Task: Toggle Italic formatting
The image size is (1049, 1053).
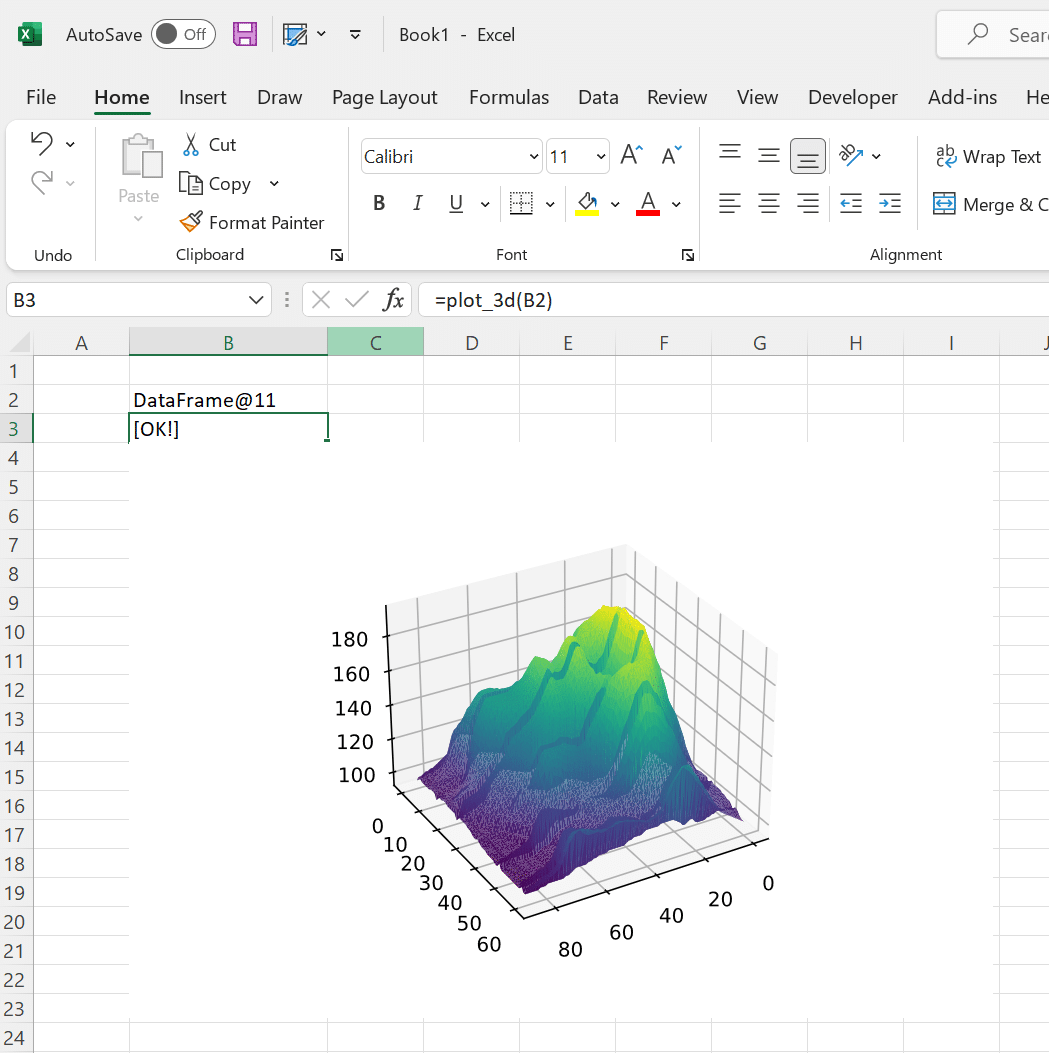Action: pos(418,203)
